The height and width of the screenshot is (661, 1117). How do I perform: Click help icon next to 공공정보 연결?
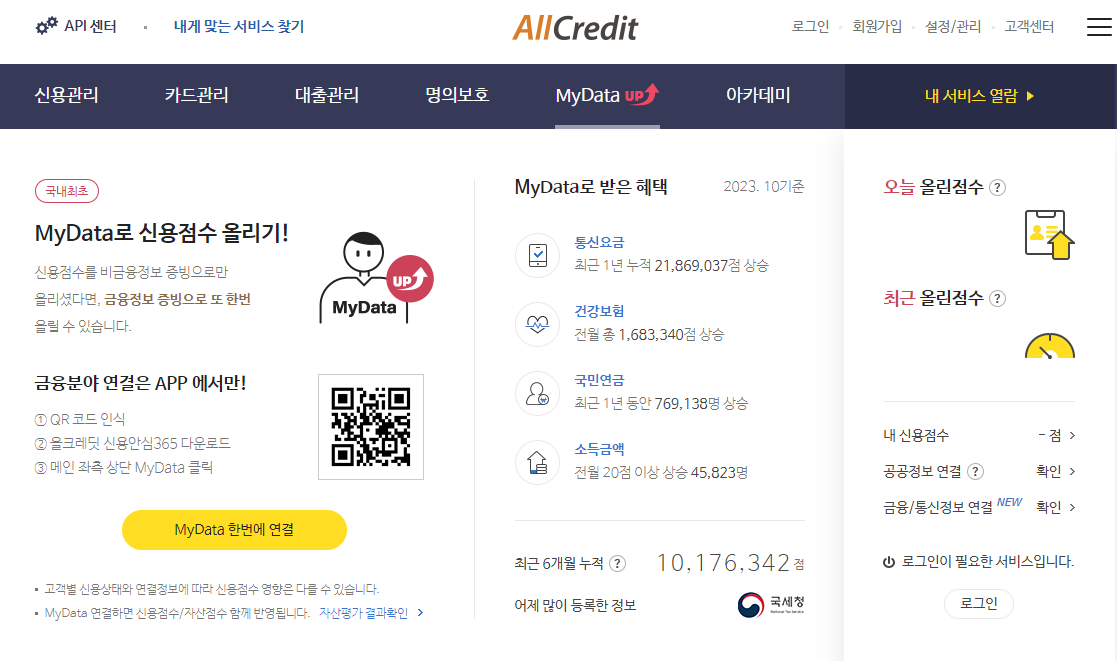(x=976, y=472)
